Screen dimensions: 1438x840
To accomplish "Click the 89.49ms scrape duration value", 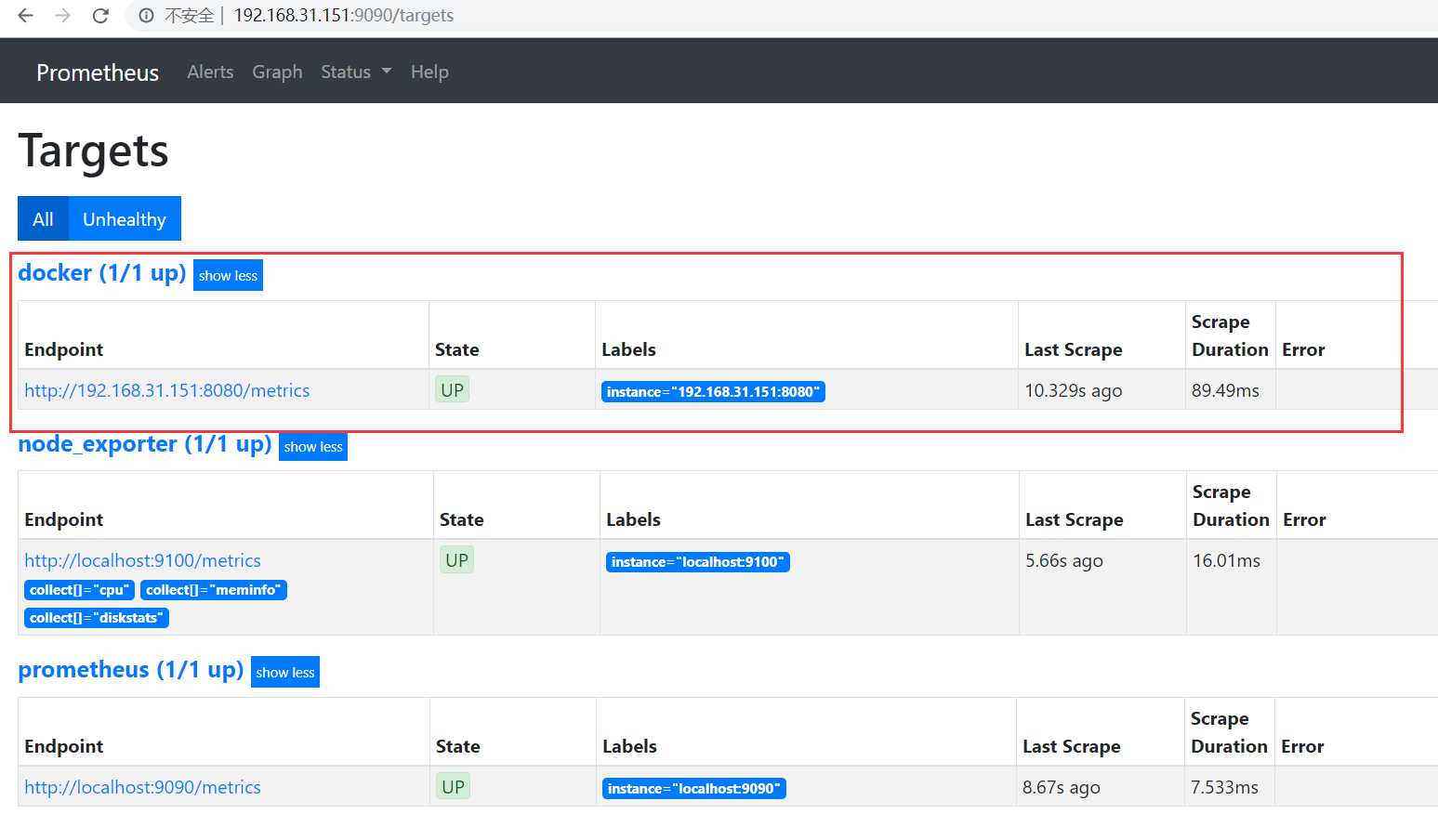I will tap(1225, 390).
